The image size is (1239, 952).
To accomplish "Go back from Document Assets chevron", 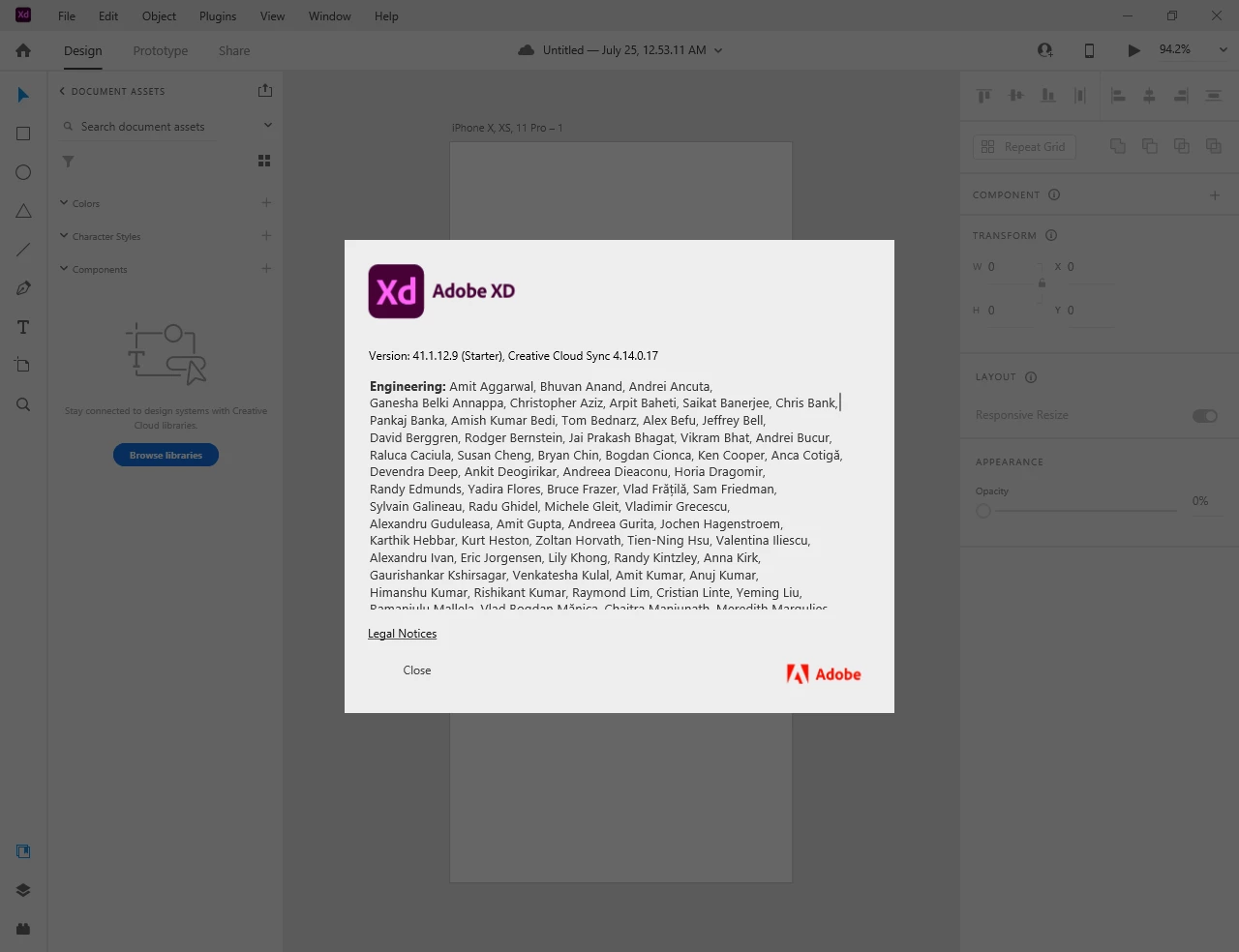I will [x=62, y=91].
